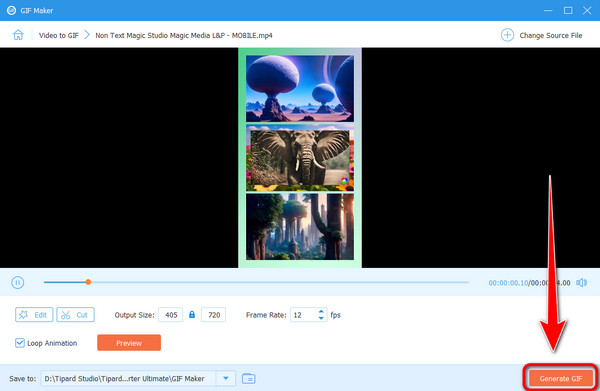Viewport: 600px width, 391px height.
Task: Click the orange Preview button
Action: (x=129, y=343)
